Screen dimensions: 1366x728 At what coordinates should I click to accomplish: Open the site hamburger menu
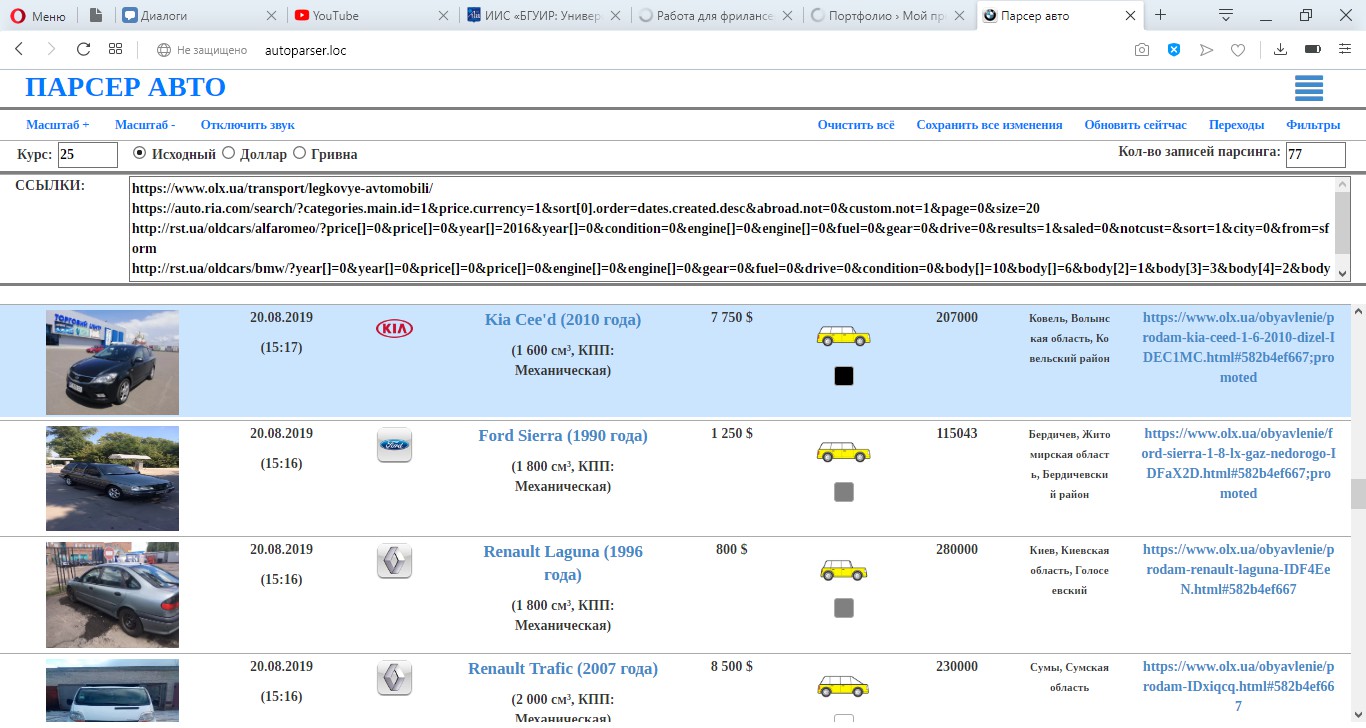[x=1309, y=88]
